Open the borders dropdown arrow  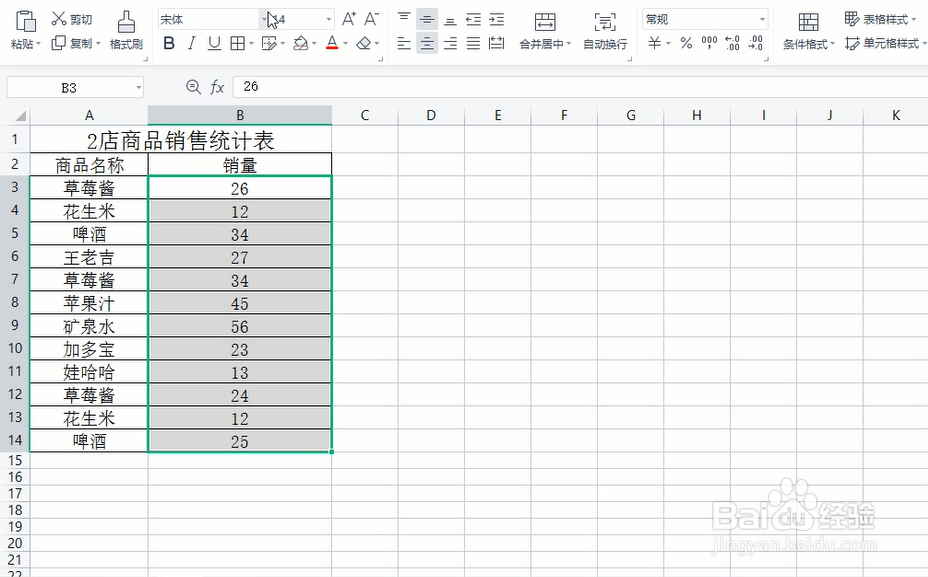coord(252,44)
